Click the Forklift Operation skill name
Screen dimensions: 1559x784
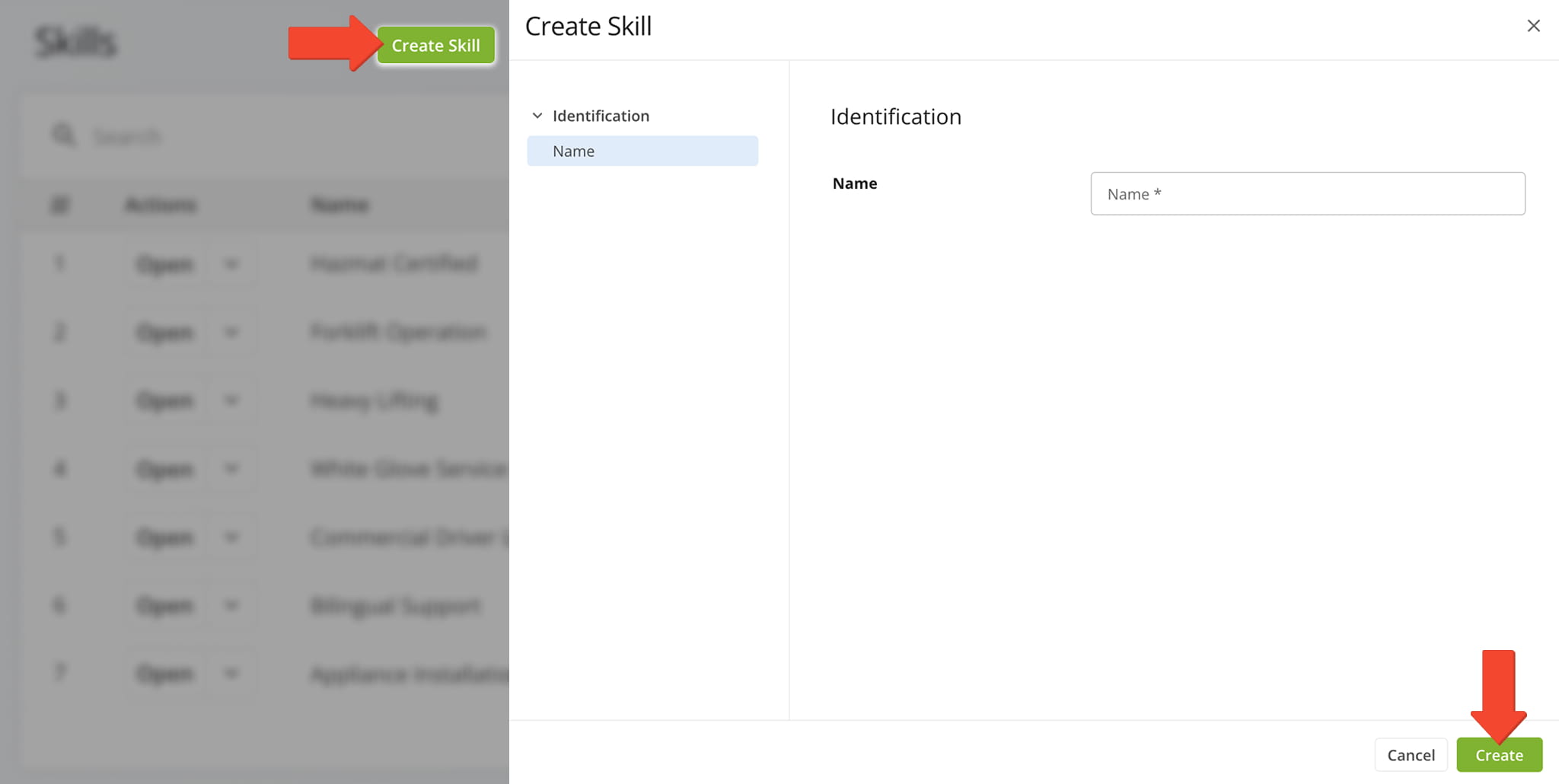(x=398, y=332)
